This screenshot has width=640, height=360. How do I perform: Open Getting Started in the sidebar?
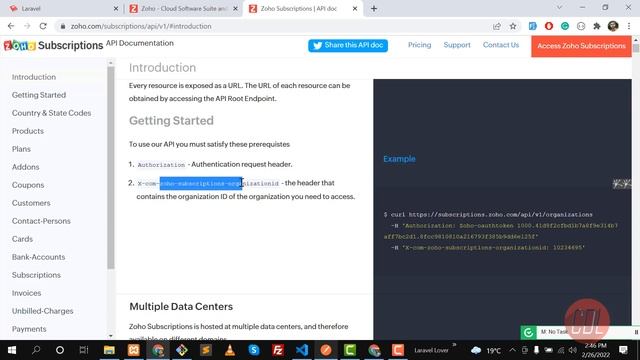[x=39, y=95]
